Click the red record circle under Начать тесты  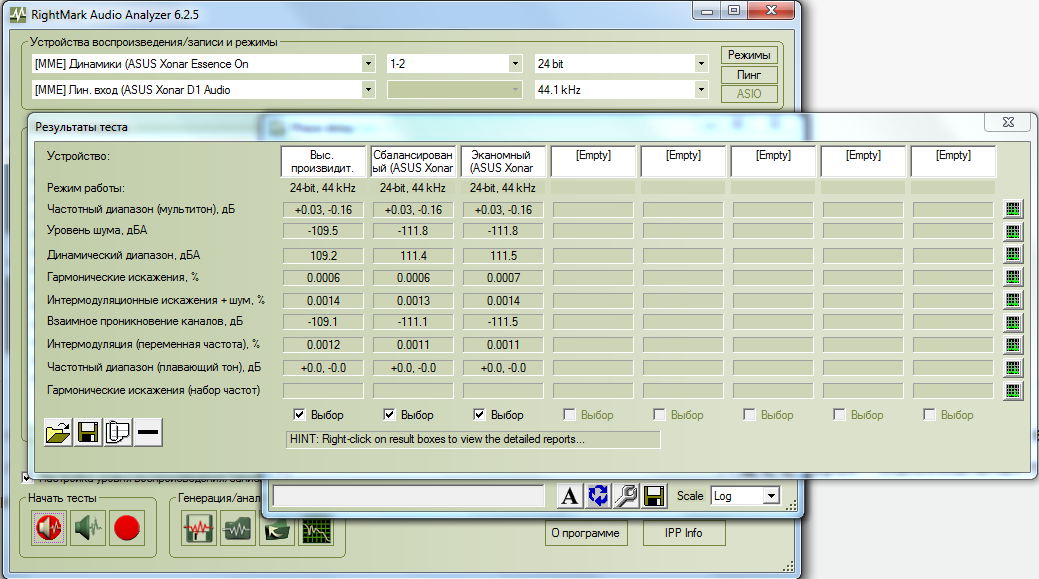[x=127, y=528]
